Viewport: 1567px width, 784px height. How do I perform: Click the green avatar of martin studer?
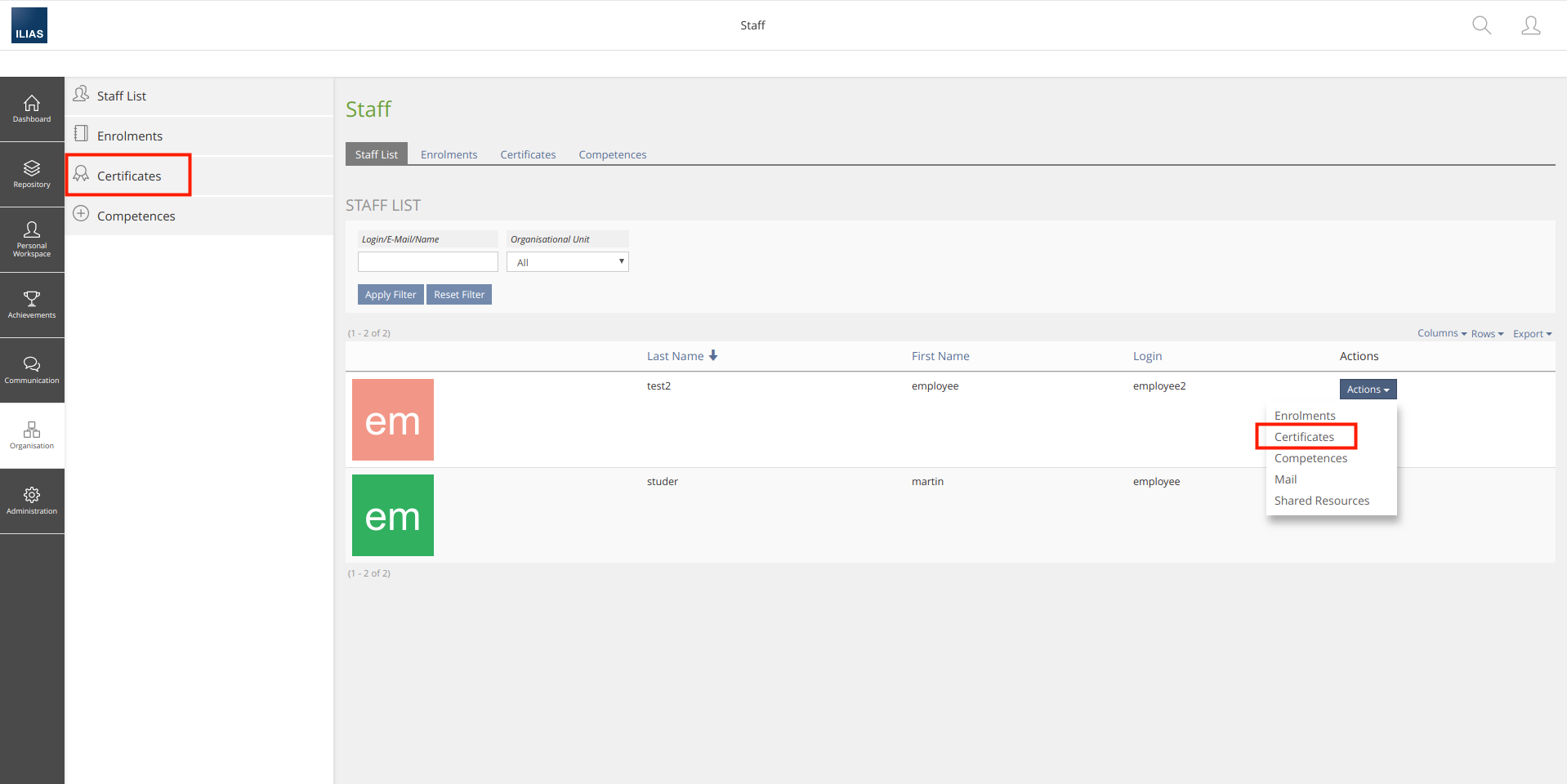pos(393,515)
